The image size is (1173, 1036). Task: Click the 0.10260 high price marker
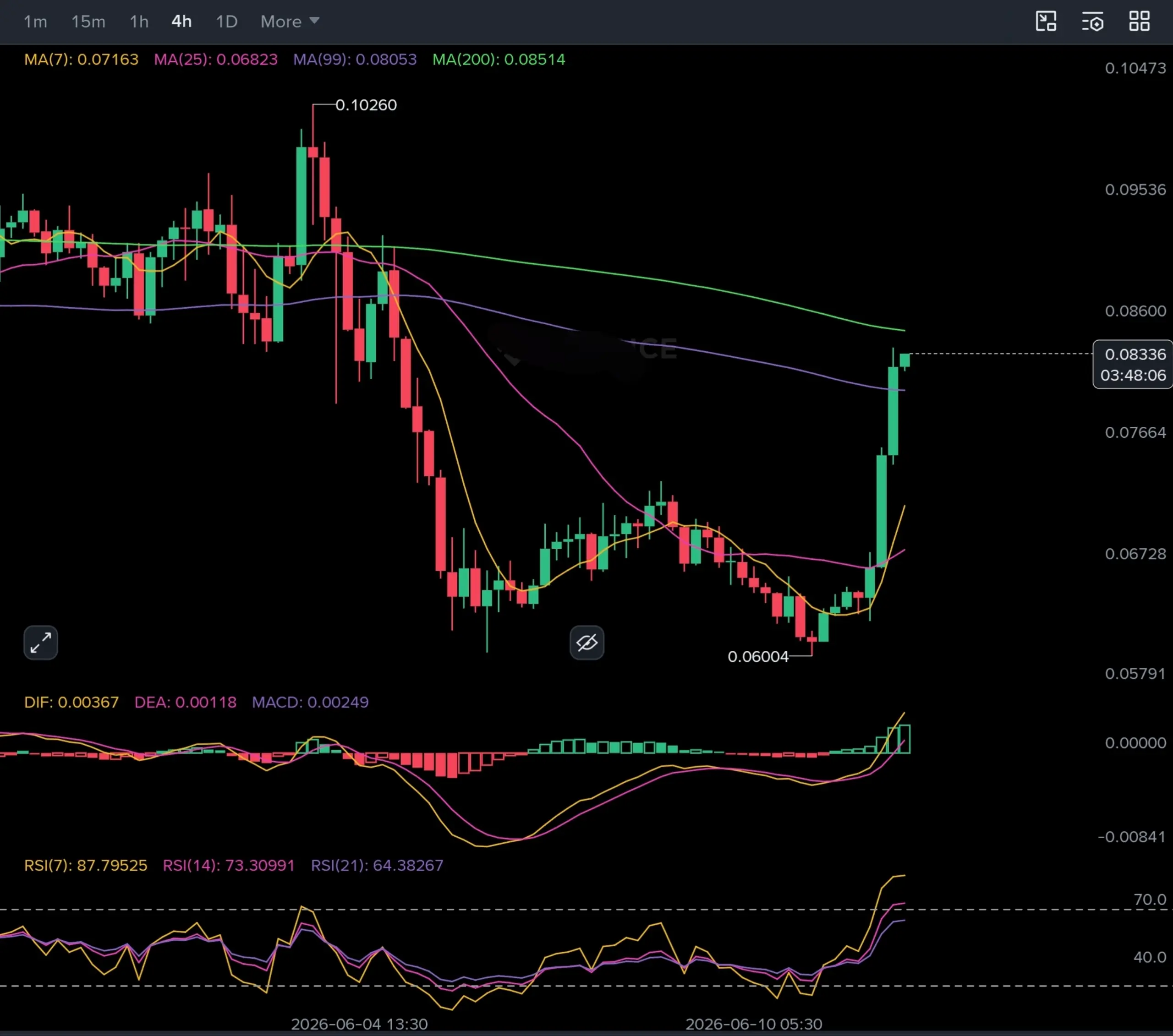click(x=366, y=105)
